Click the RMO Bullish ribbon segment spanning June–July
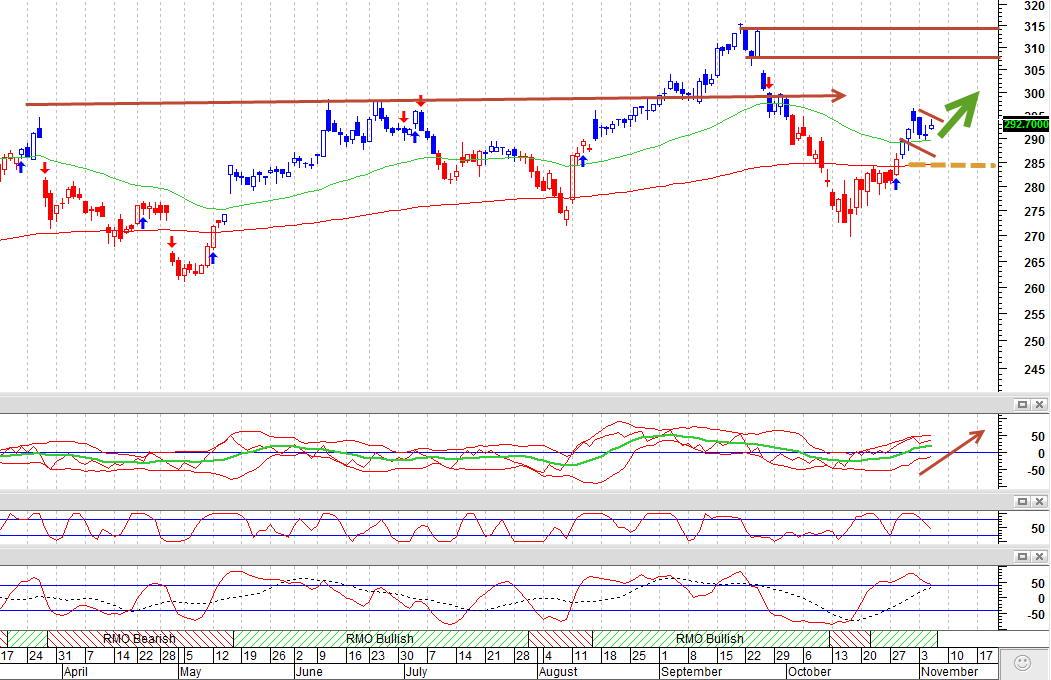The width and height of the screenshot is (1051, 680). 381,638
